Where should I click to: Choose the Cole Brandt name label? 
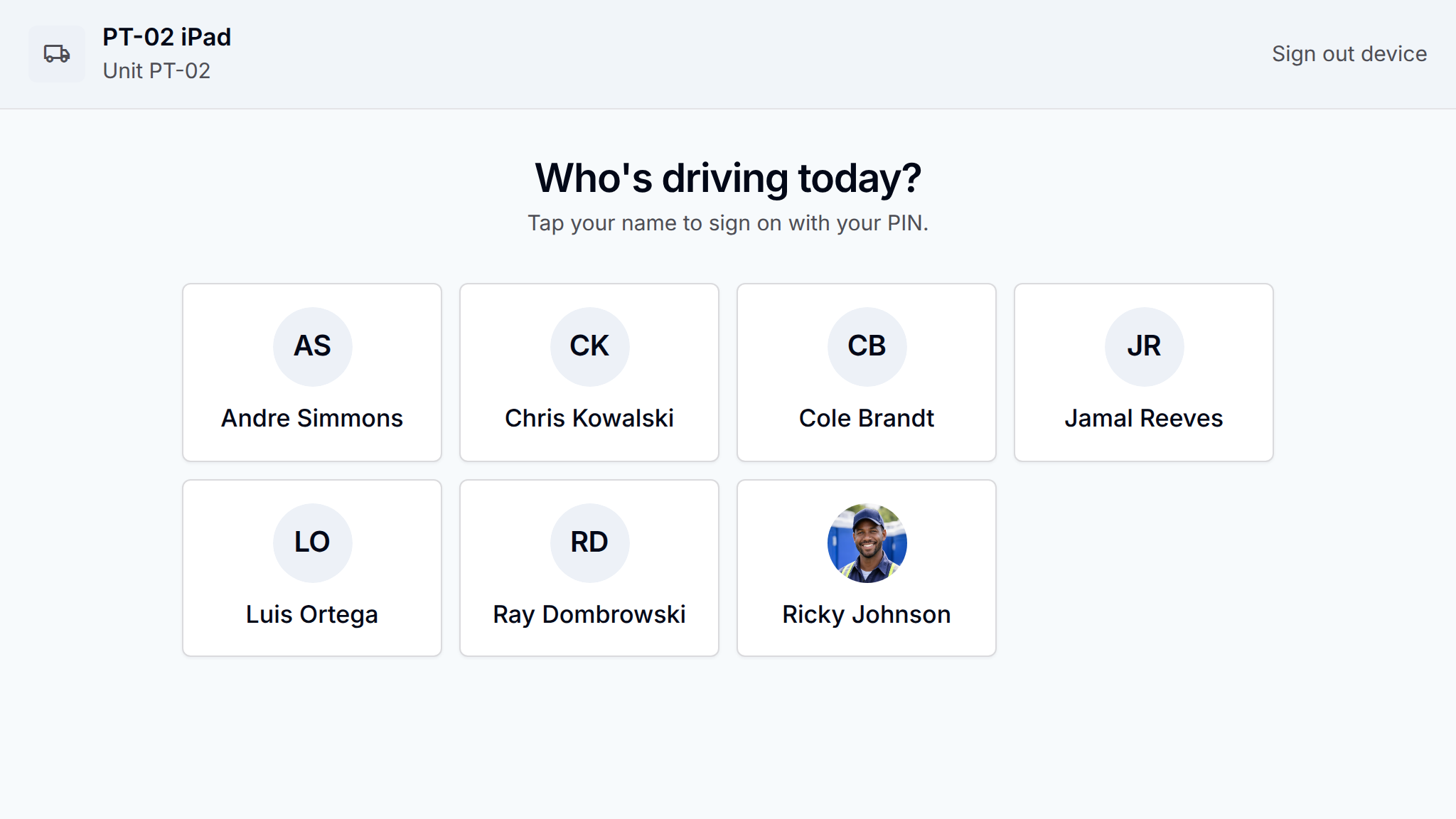click(867, 418)
